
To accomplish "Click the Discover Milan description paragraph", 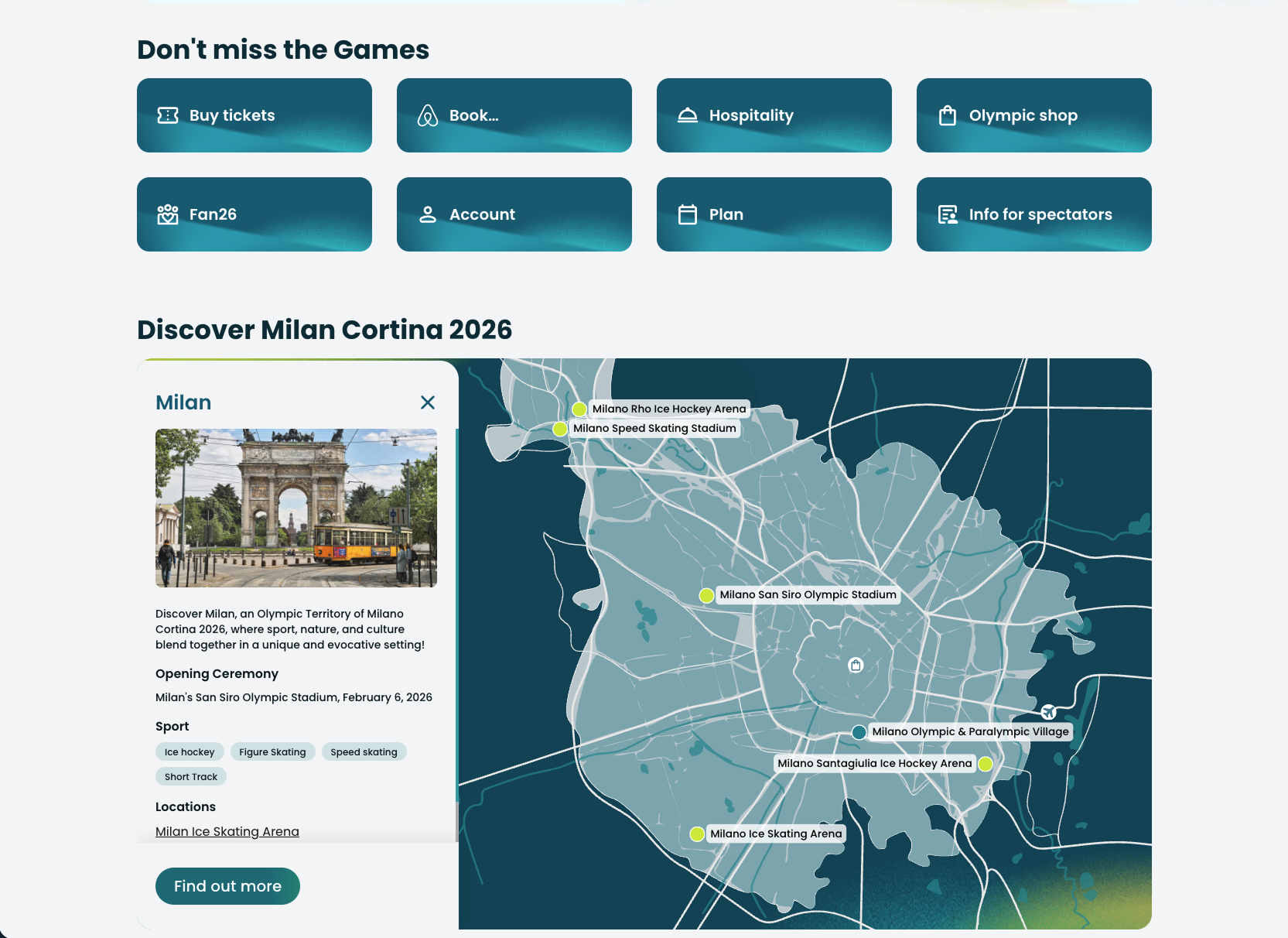I will tap(290, 629).
